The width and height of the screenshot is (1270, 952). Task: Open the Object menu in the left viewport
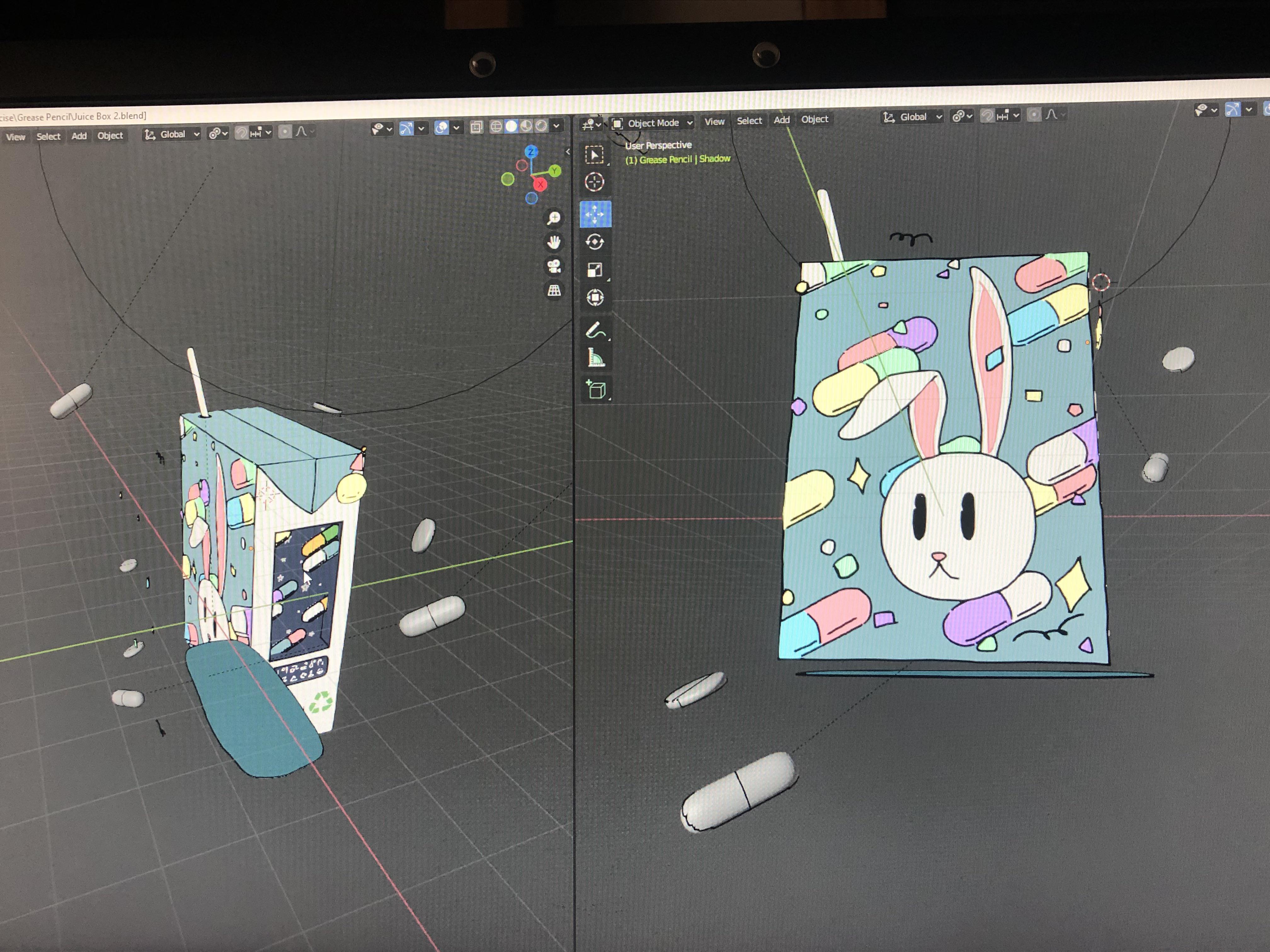110,136
